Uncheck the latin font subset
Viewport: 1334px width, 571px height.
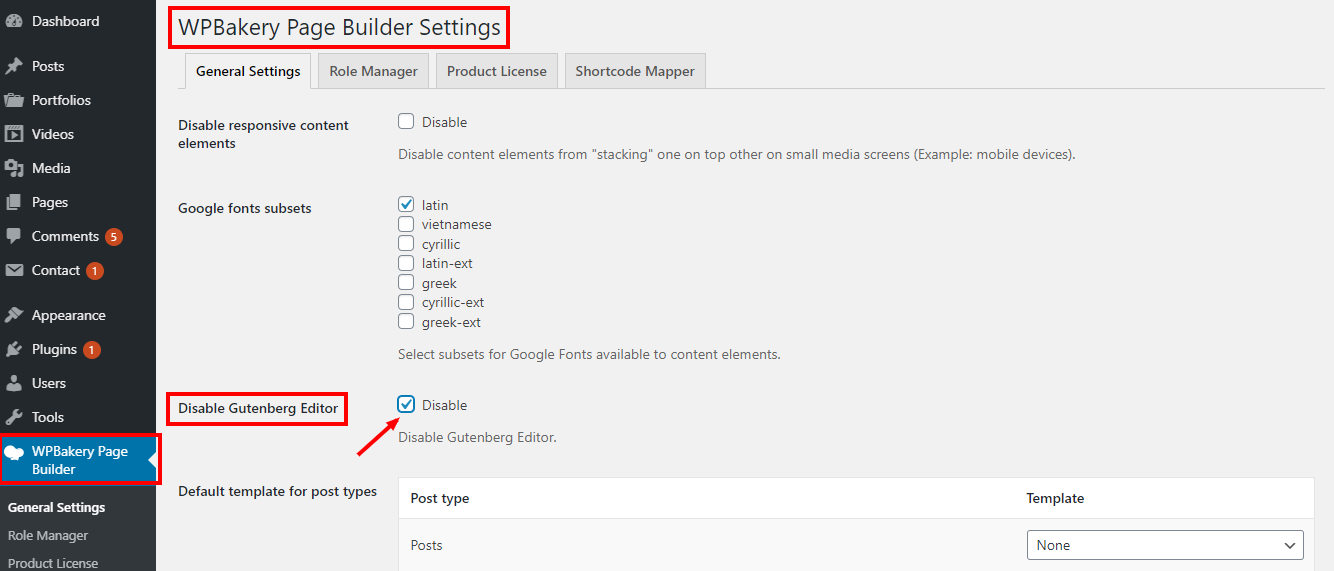tap(406, 205)
